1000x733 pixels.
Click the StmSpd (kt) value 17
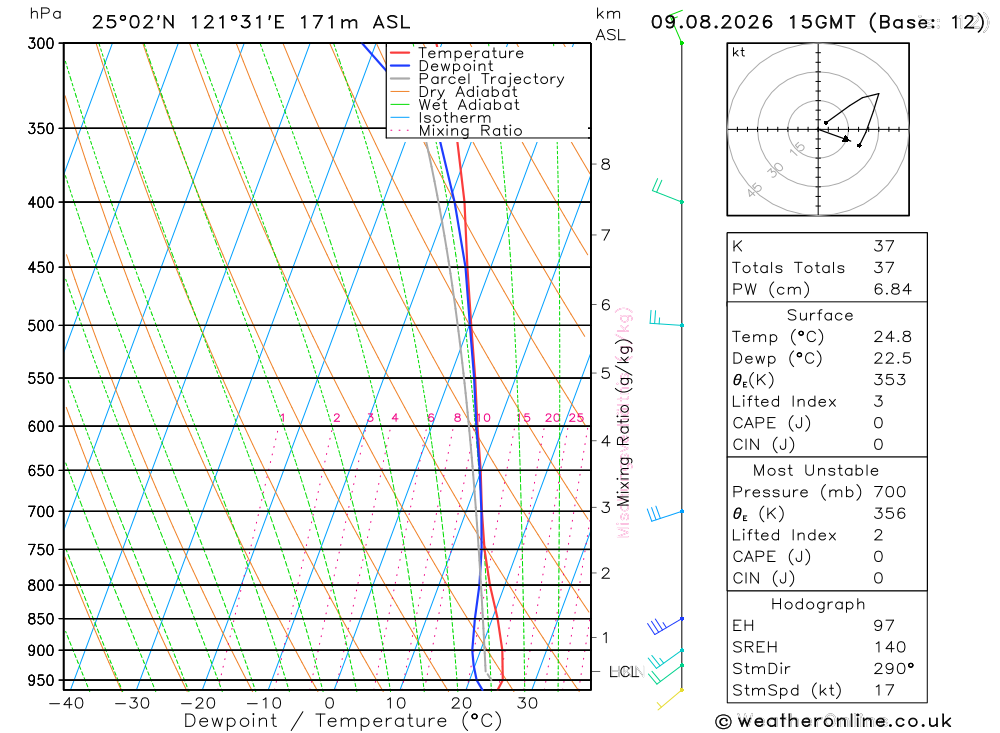(x=884, y=690)
